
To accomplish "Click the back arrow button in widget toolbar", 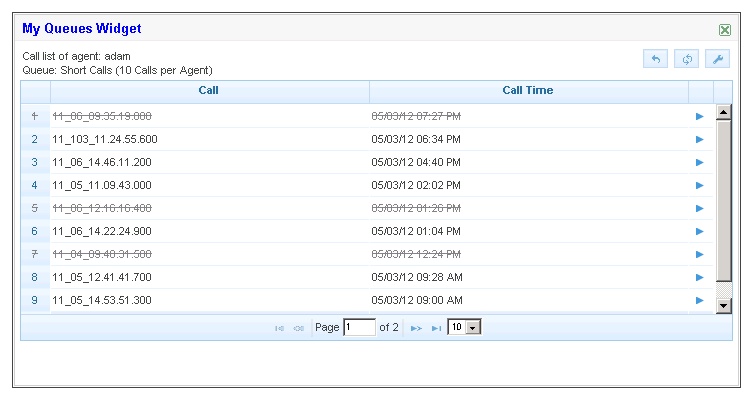I will 655,59.
